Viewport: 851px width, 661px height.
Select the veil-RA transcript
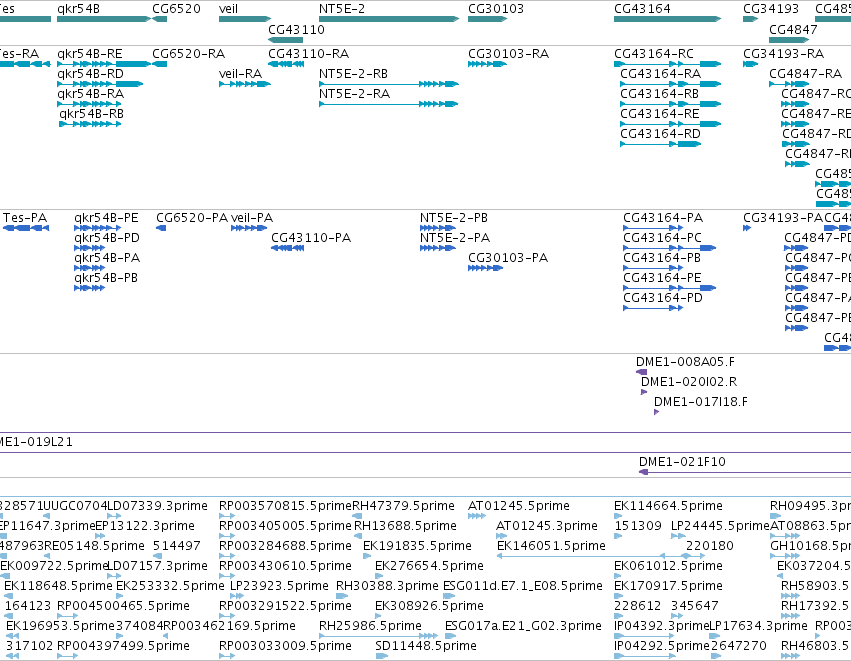click(245, 84)
